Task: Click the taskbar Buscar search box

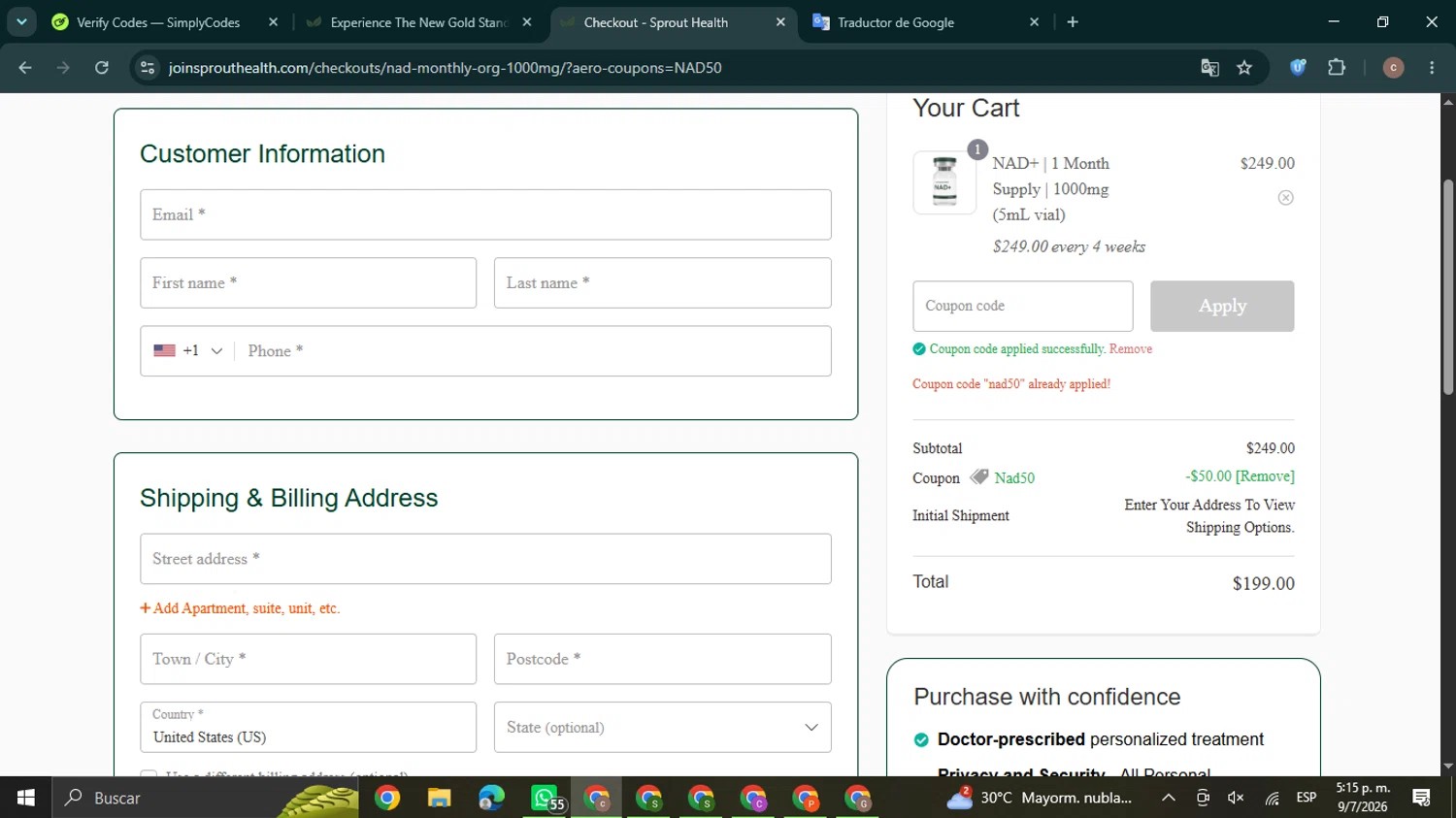Action: tap(205, 798)
